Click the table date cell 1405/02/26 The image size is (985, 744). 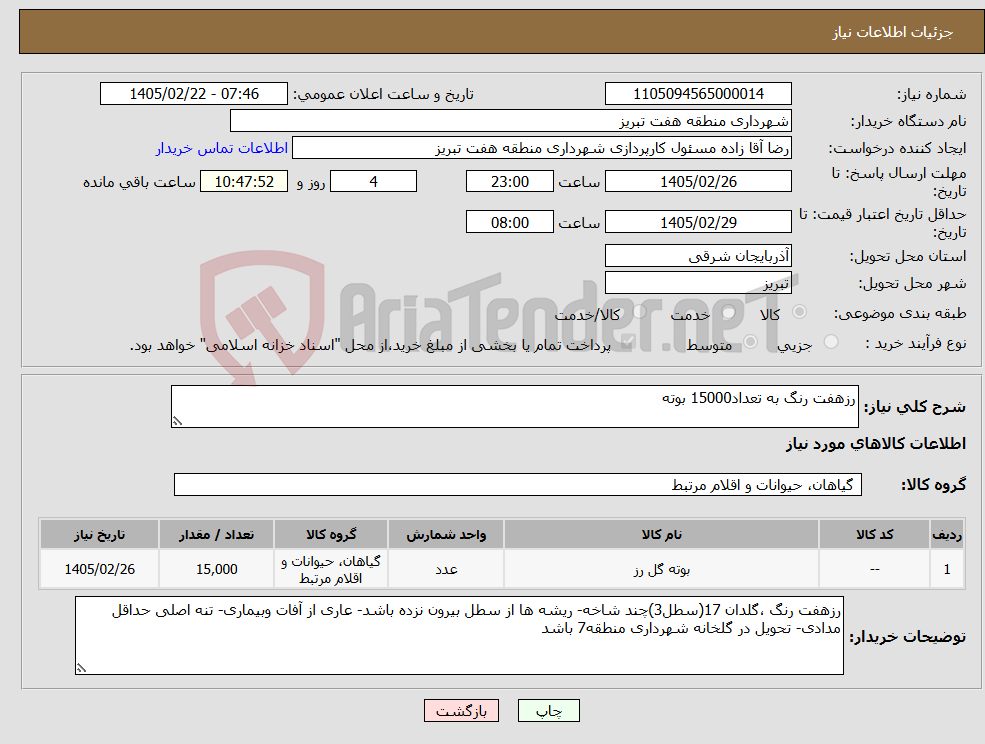99,569
